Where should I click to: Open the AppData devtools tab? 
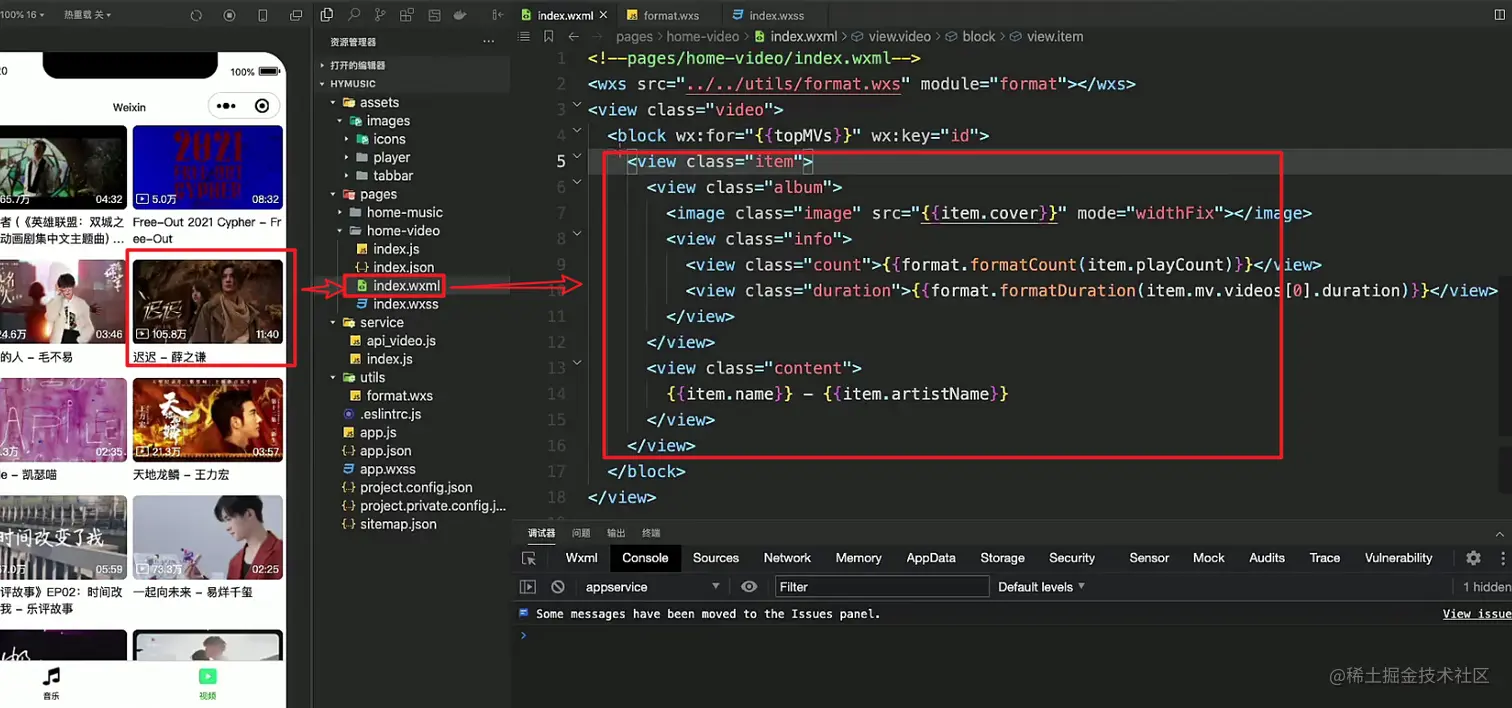pyautogui.click(x=931, y=558)
